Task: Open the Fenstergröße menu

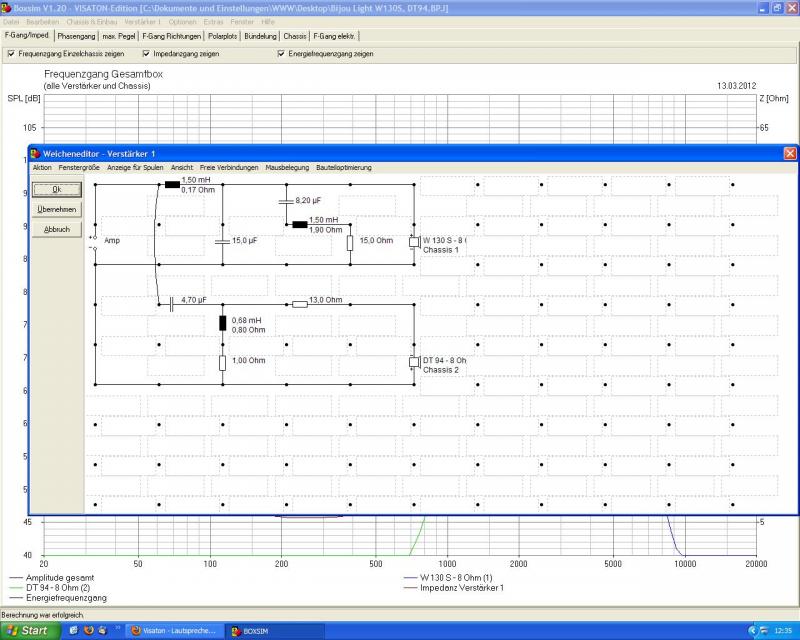Action: tap(79, 168)
